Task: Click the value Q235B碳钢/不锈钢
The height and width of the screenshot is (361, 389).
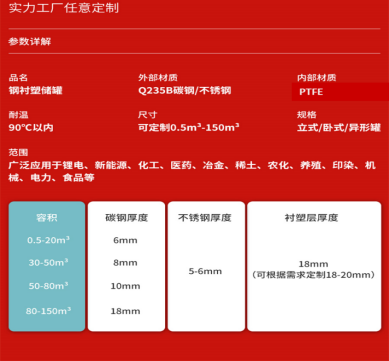Action: pos(185,91)
